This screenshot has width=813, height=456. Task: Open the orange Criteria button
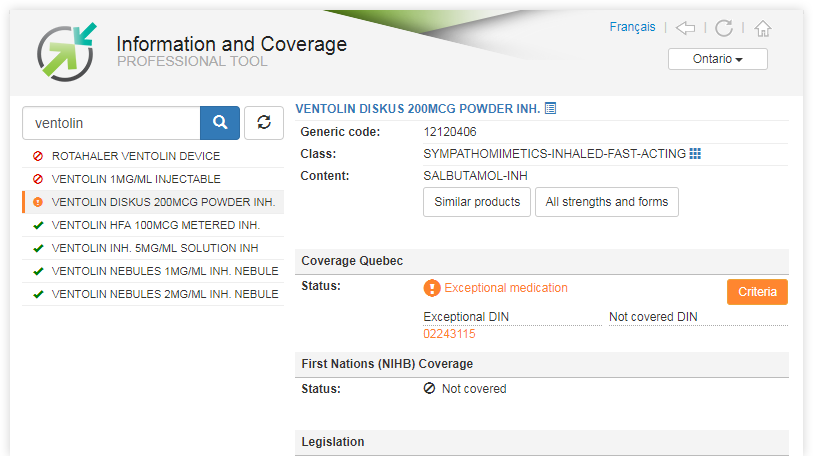(x=757, y=292)
